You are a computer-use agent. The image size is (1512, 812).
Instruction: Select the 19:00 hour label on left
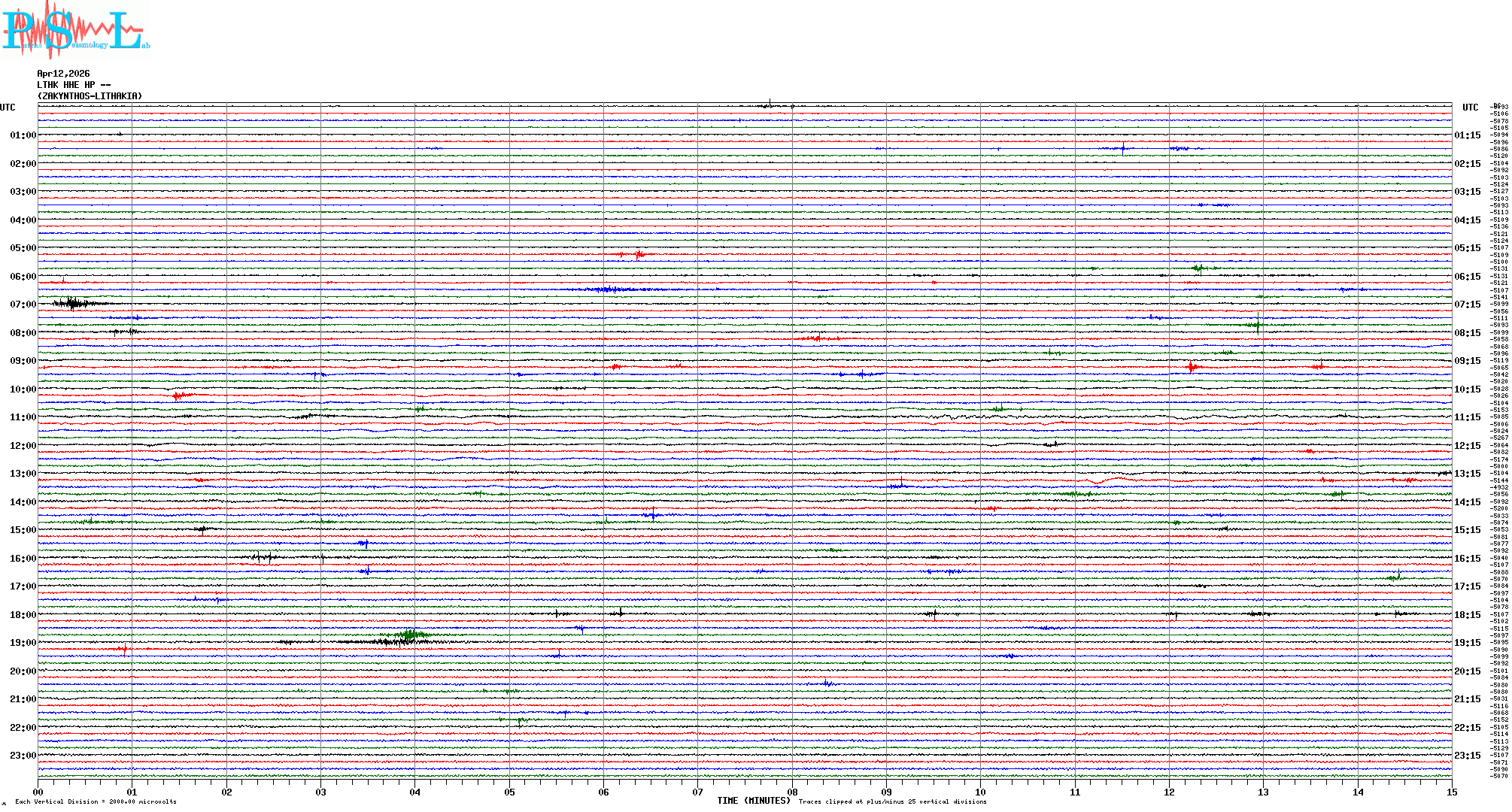pyautogui.click(x=23, y=643)
